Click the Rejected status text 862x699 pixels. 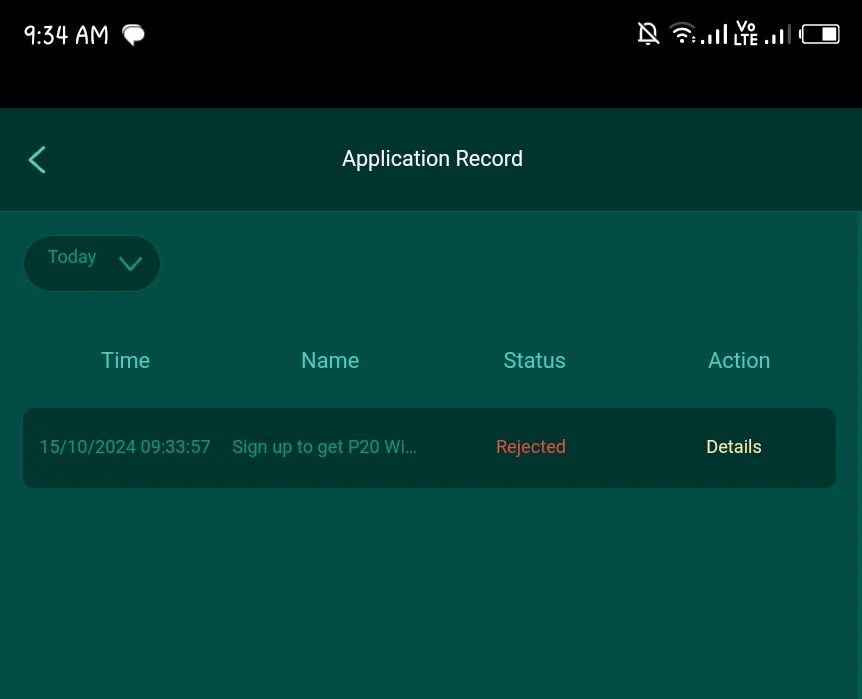point(531,447)
